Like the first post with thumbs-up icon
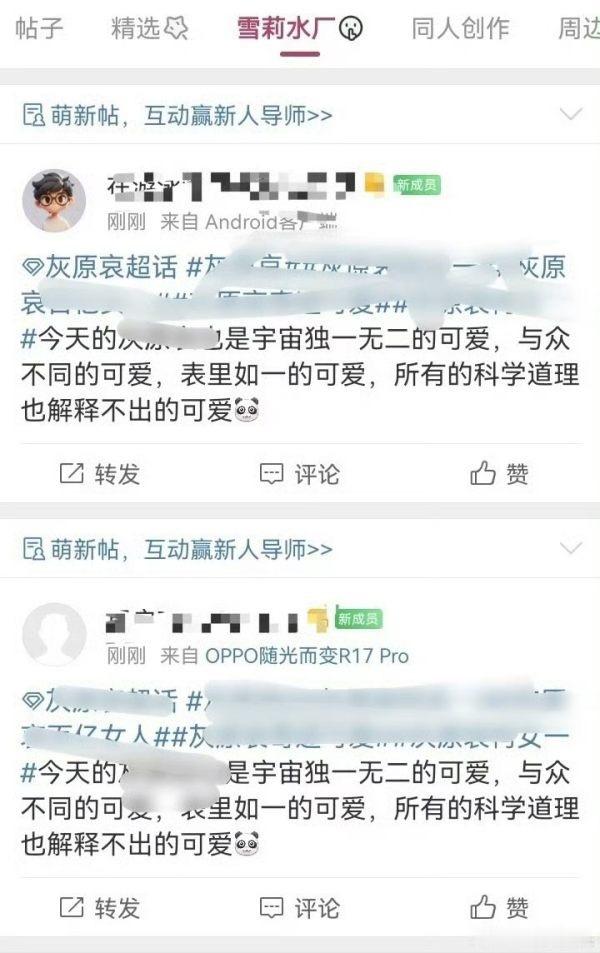 pos(483,473)
